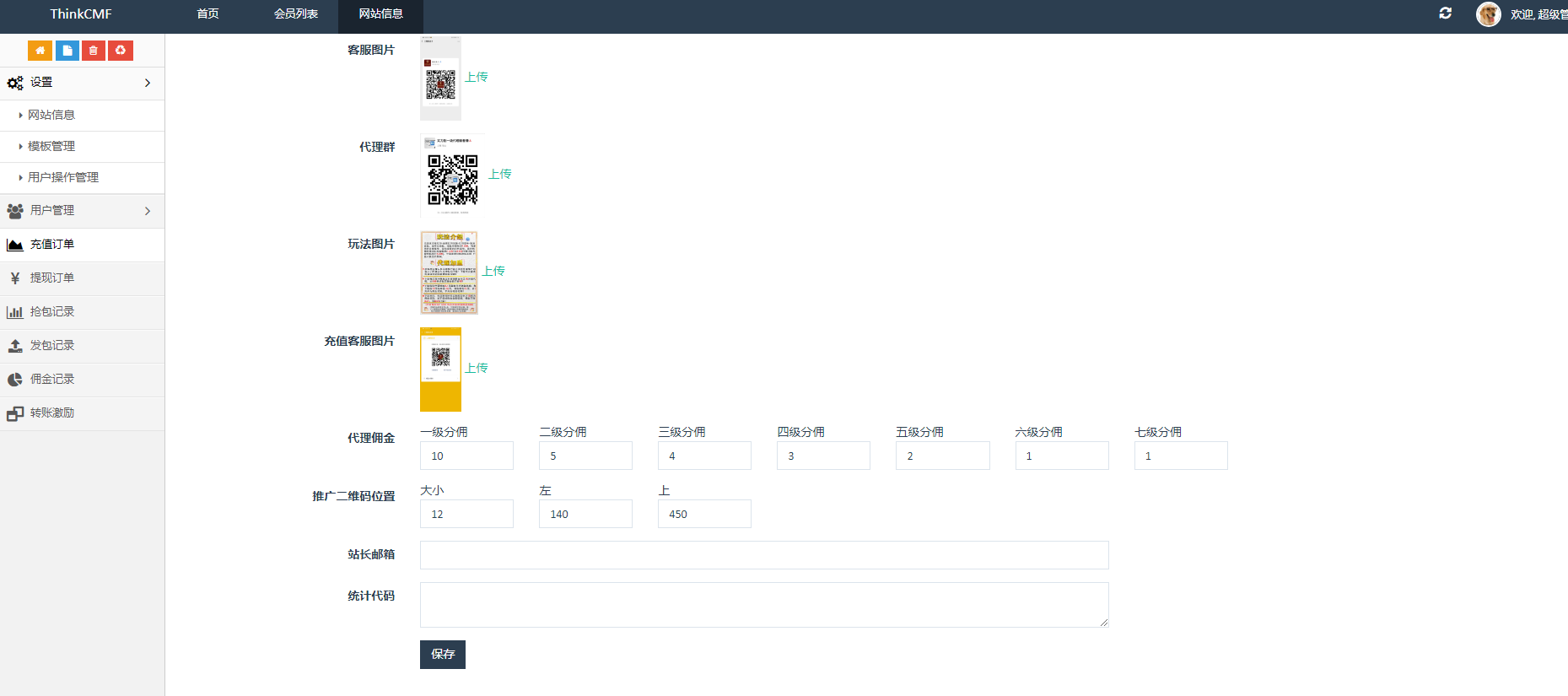Click the red trash can icon
The height and width of the screenshot is (696, 1568).
coord(94,51)
